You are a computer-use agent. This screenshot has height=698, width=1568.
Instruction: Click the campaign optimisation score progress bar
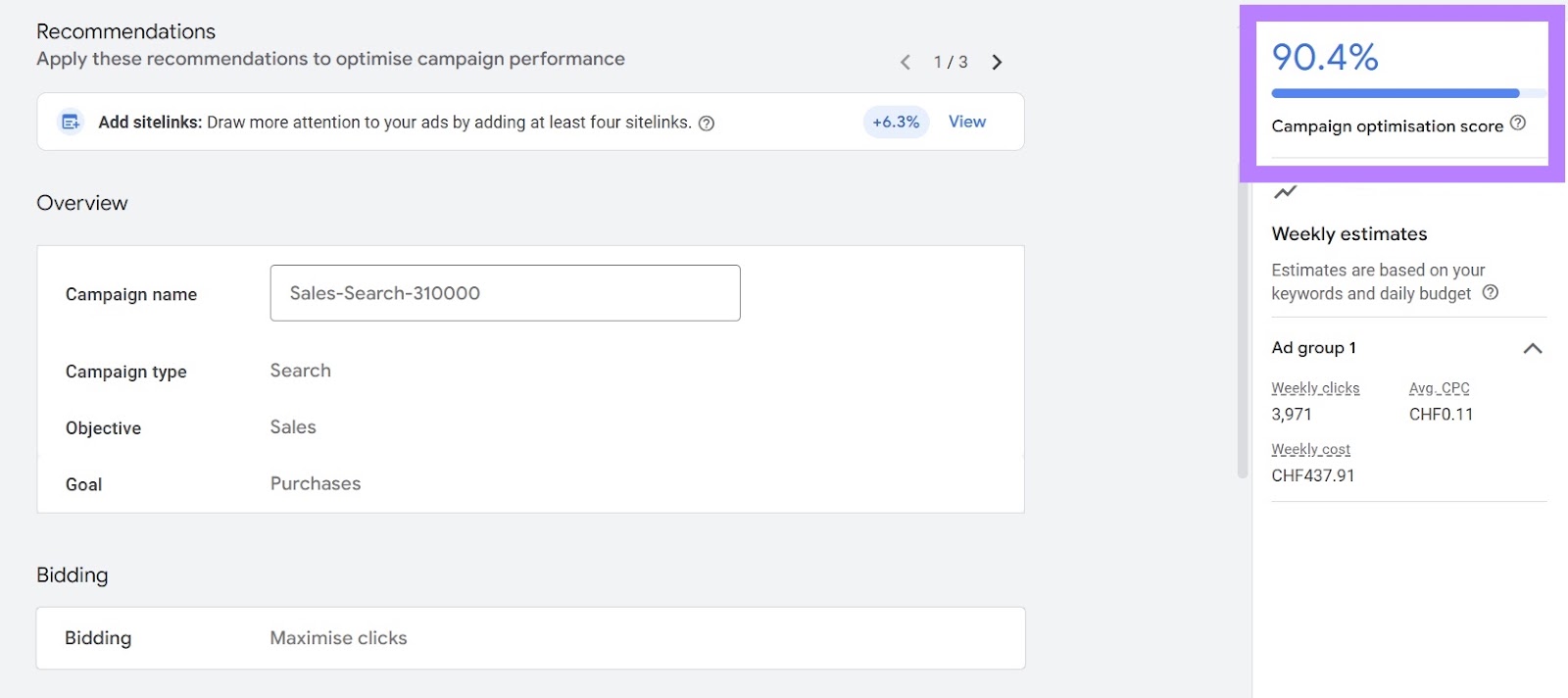click(x=1394, y=92)
